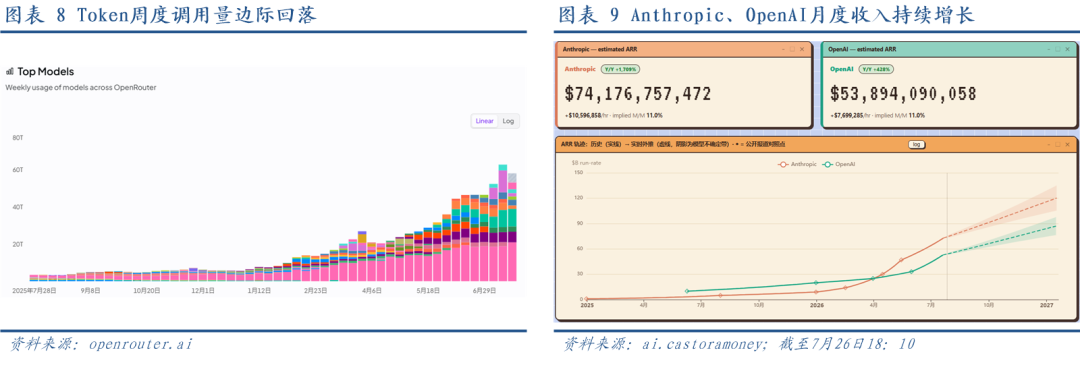Image resolution: width=1080 pixels, height=365 pixels.
Task: Maximize the OpenAI estimated ARR window
Action: point(1057,50)
